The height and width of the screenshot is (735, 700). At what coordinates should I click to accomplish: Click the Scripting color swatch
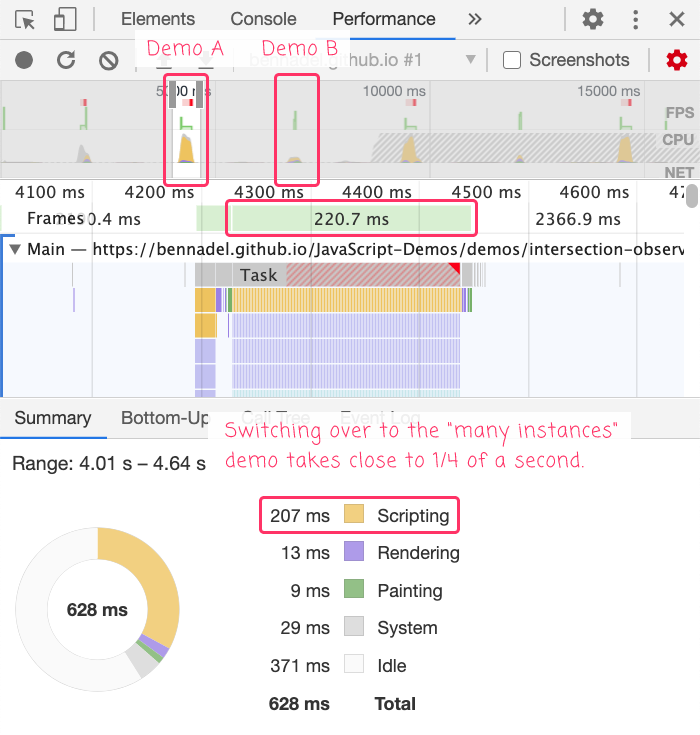tap(354, 514)
